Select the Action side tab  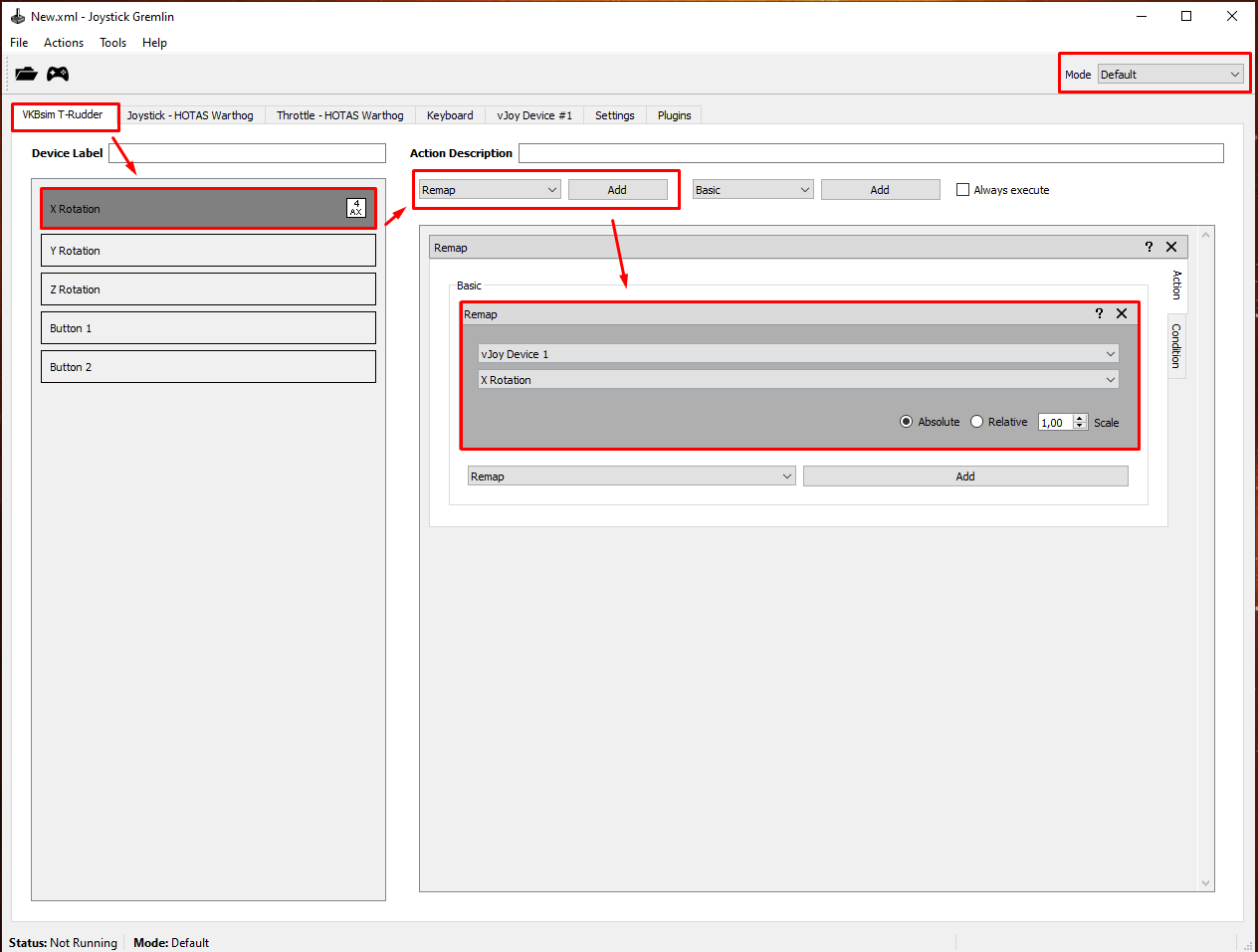(x=1176, y=286)
